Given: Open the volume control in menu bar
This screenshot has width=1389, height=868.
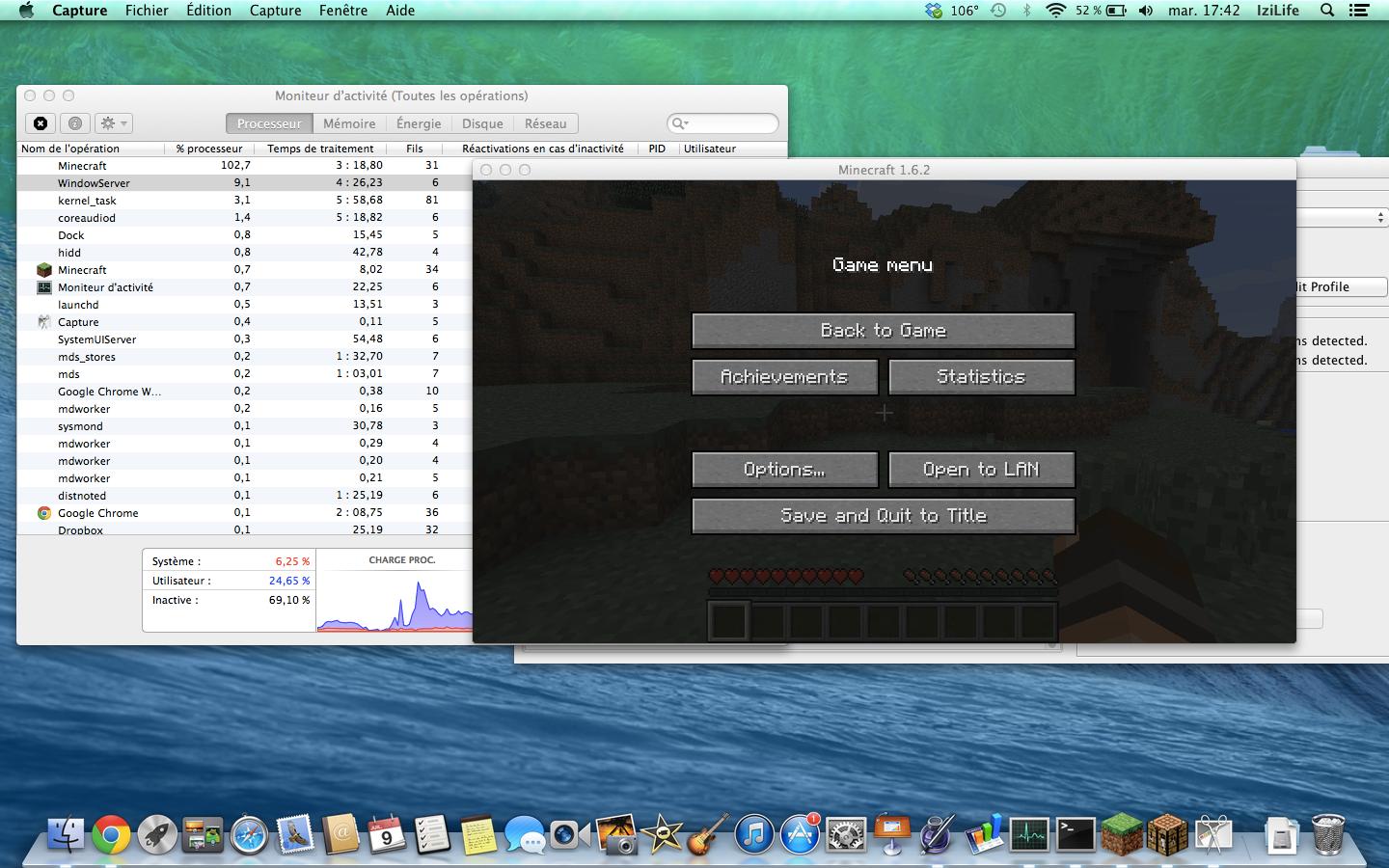Looking at the screenshot, I should point(1145,11).
